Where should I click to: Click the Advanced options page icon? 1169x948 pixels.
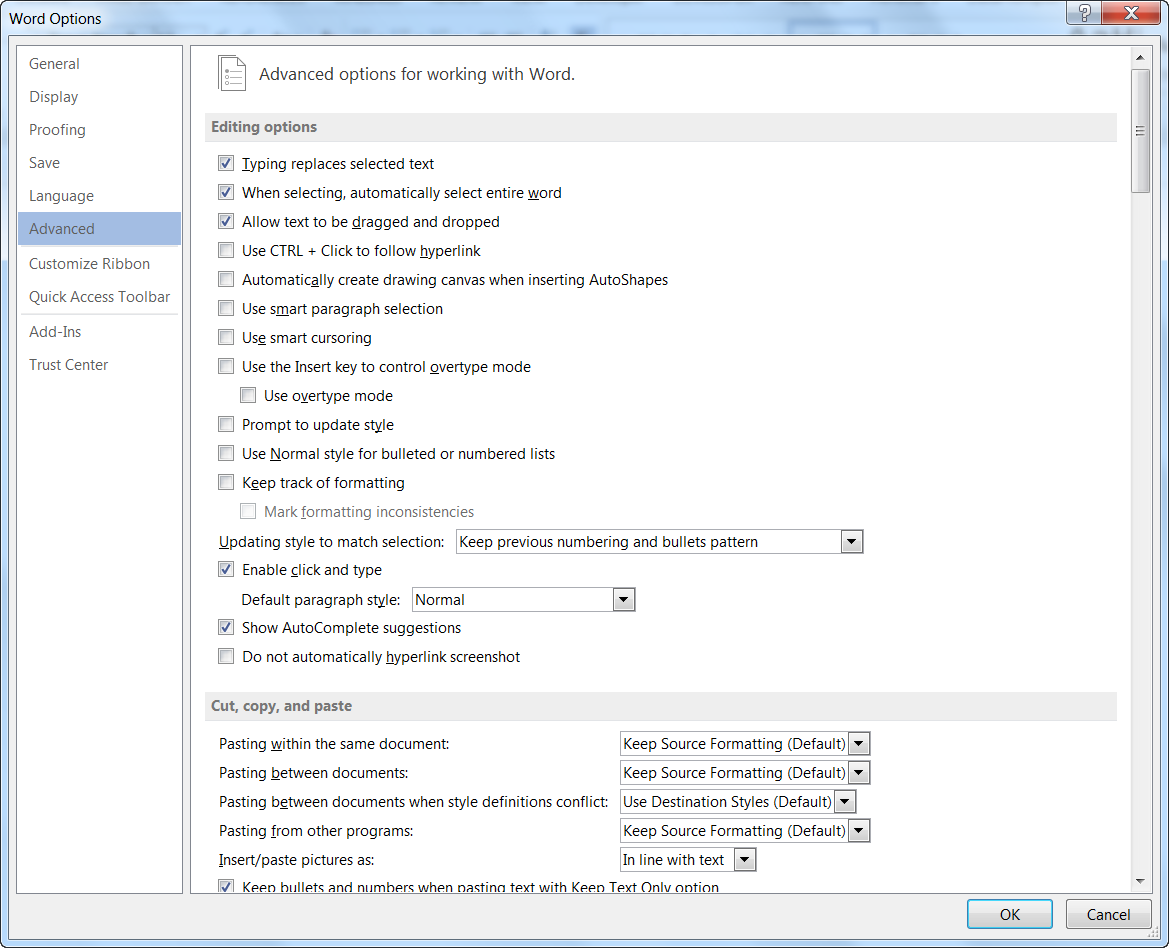(x=232, y=74)
